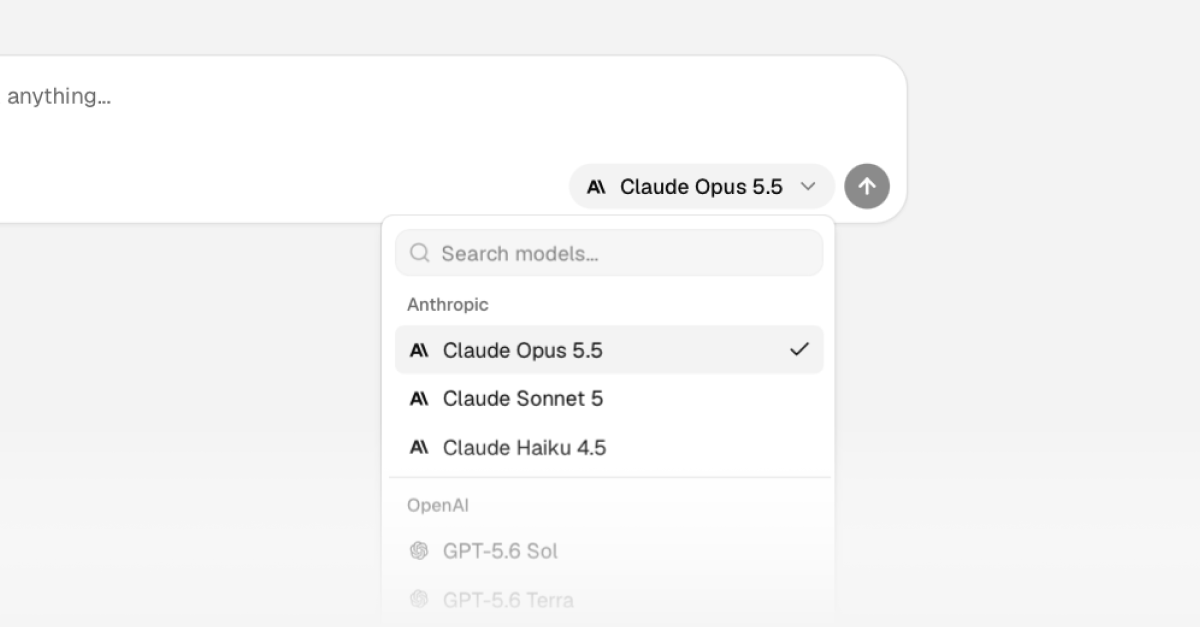Pick the GPT-5.6 Terra model
Image resolution: width=1200 pixels, height=627 pixels.
[609, 599]
